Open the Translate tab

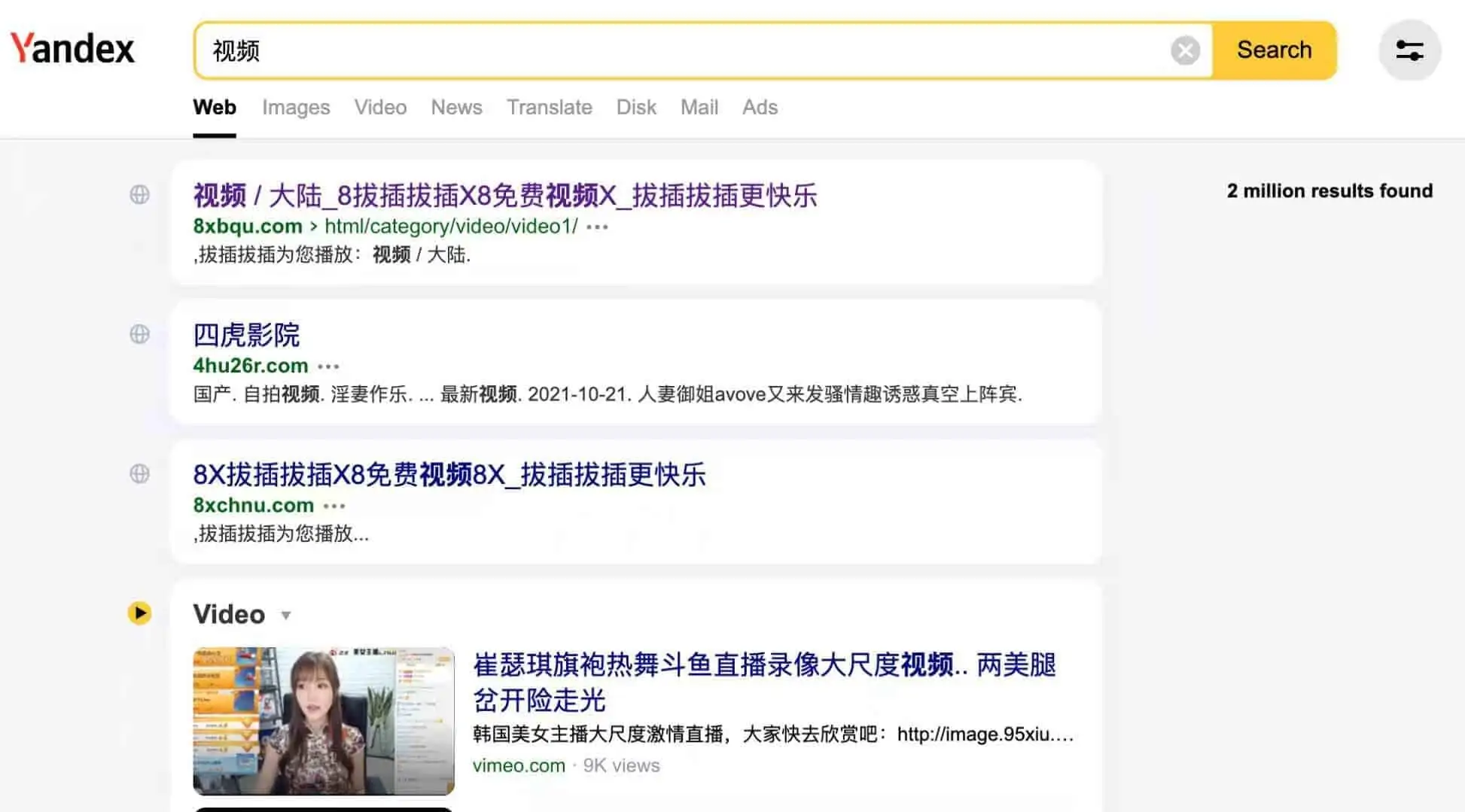(x=549, y=108)
